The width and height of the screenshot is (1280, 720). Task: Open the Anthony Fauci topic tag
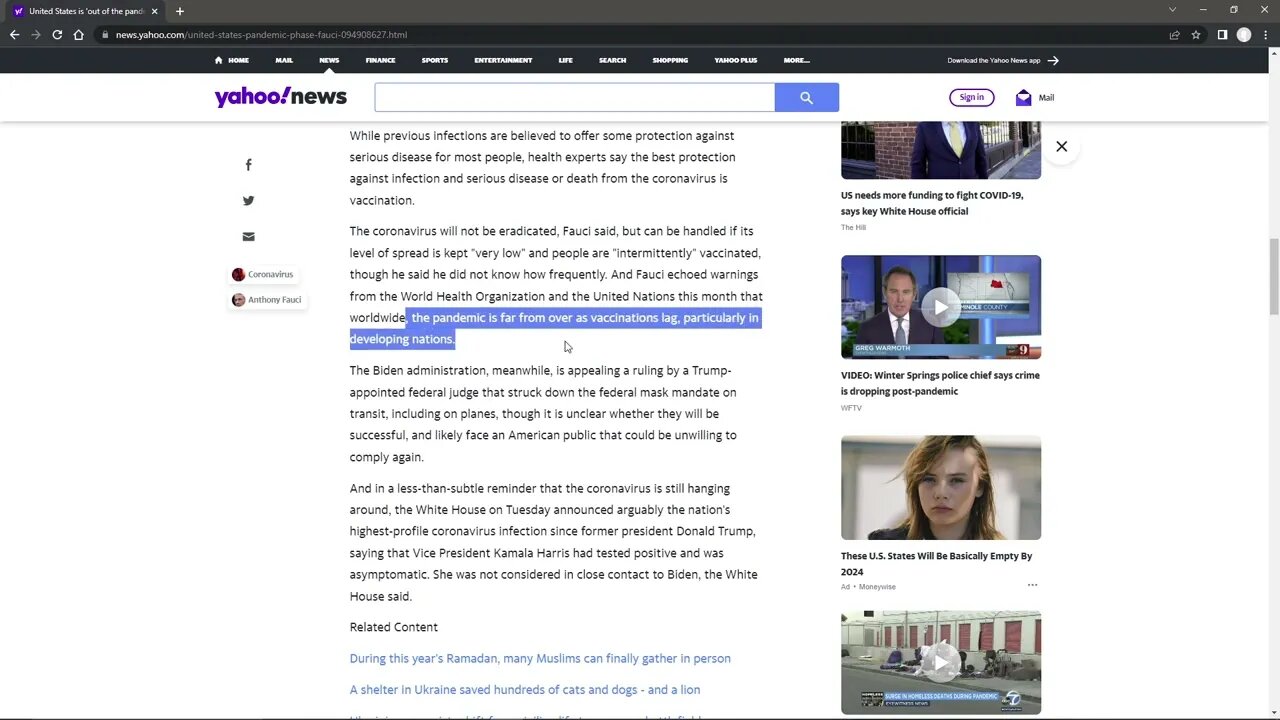point(267,300)
